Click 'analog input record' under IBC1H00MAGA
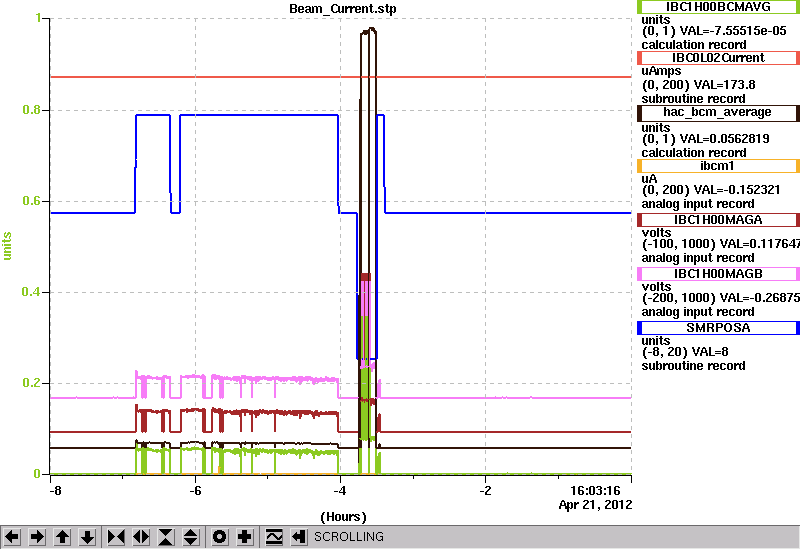Screen dimensions: 800x549 pos(697,258)
